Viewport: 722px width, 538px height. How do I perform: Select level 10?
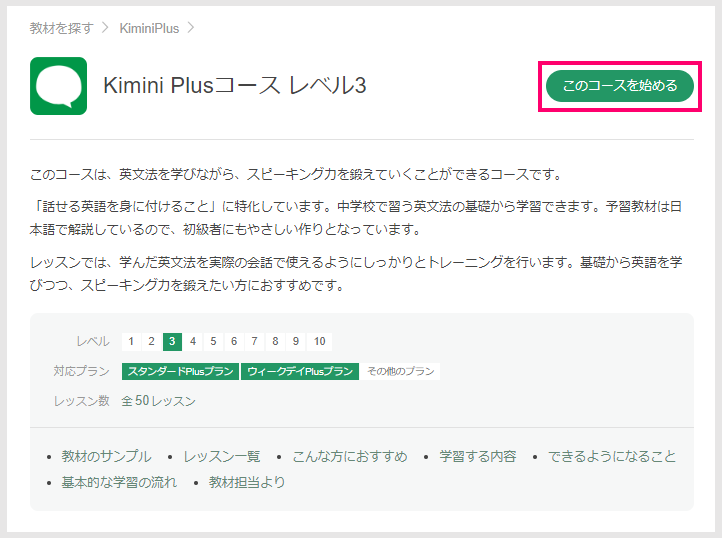(x=320, y=341)
